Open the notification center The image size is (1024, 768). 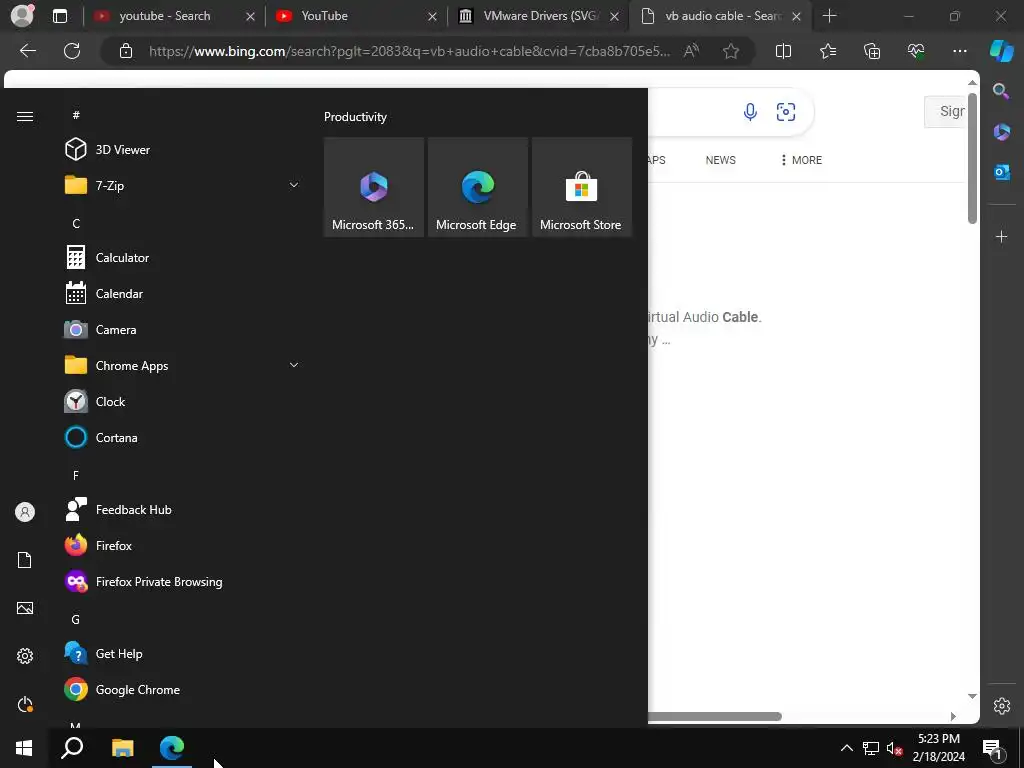pos(992,748)
